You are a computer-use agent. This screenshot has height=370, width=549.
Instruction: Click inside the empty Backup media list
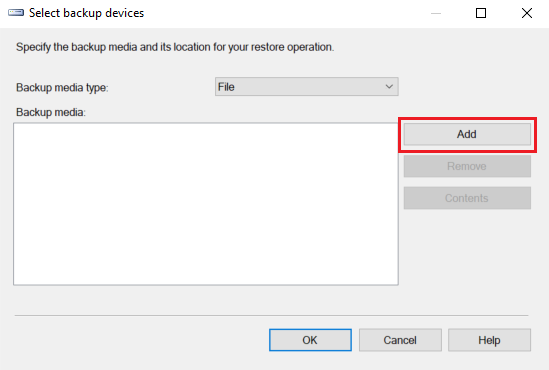tap(206, 204)
